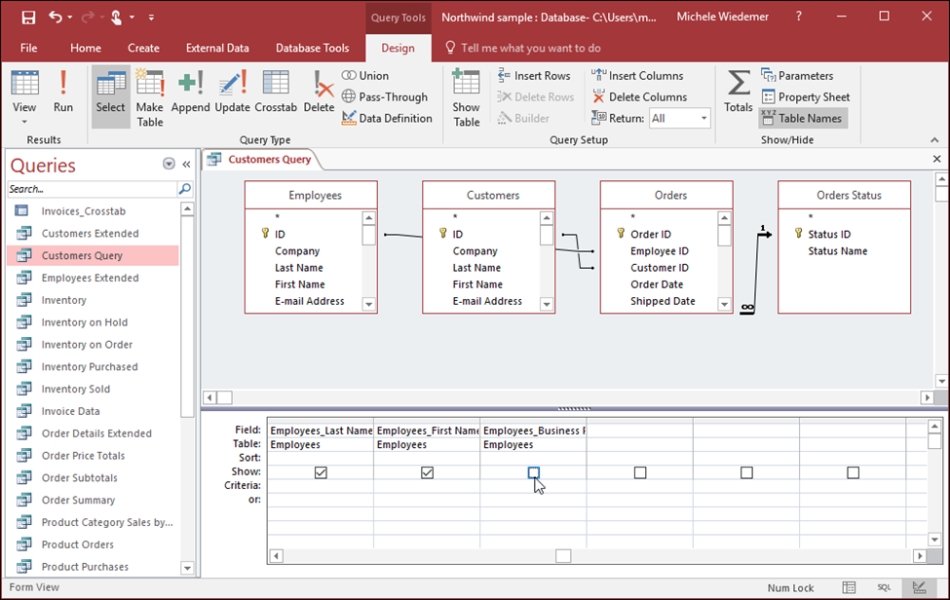The image size is (950, 600).
Task: Select Product Orders query
Action: (x=78, y=544)
